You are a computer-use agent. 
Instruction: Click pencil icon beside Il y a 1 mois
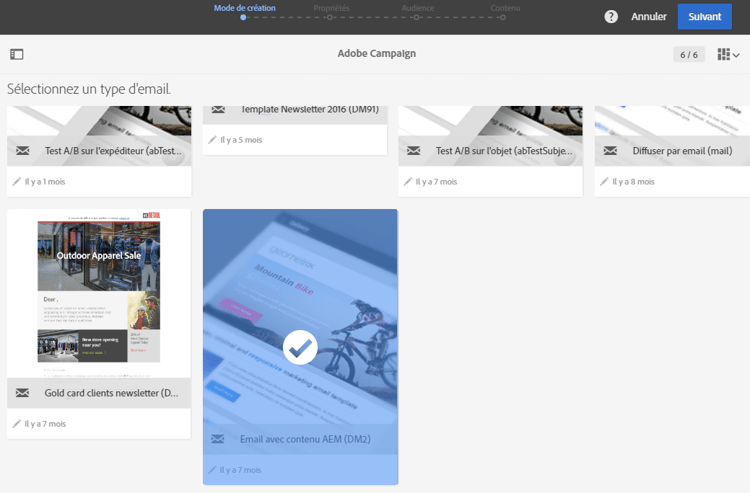[x=17, y=182]
